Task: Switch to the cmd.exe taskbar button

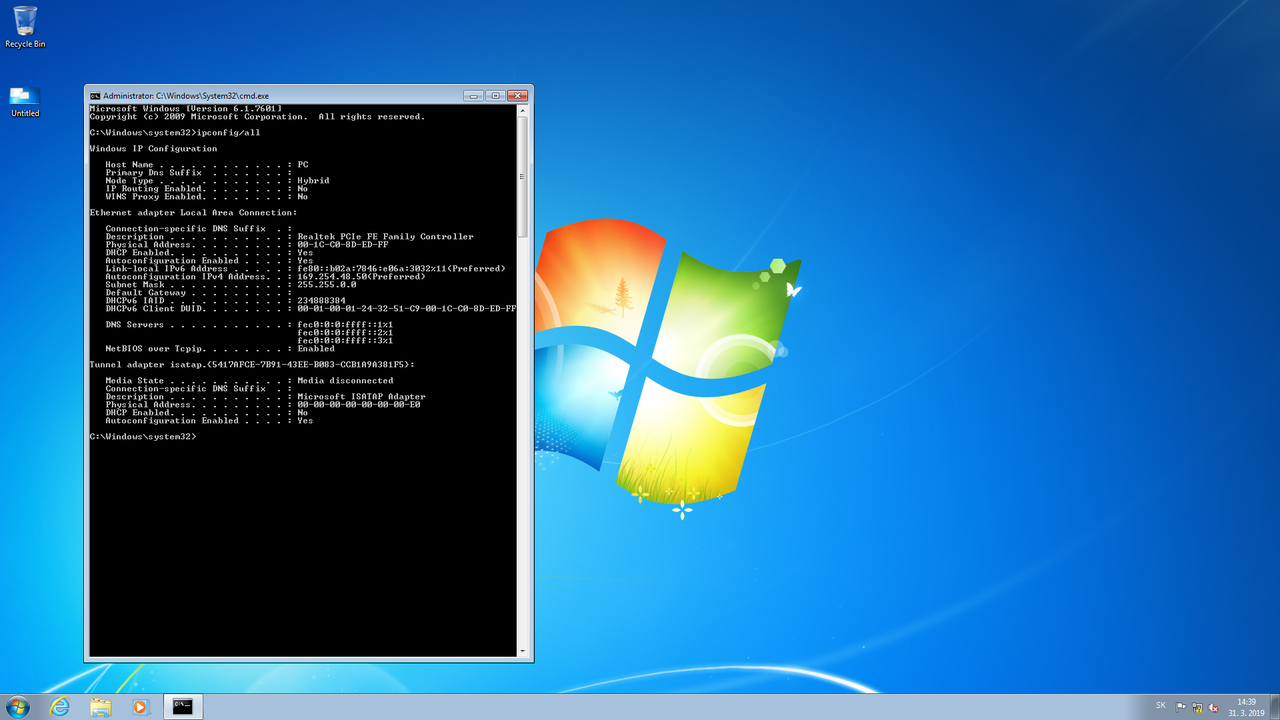Action: [x=183, y=706]
